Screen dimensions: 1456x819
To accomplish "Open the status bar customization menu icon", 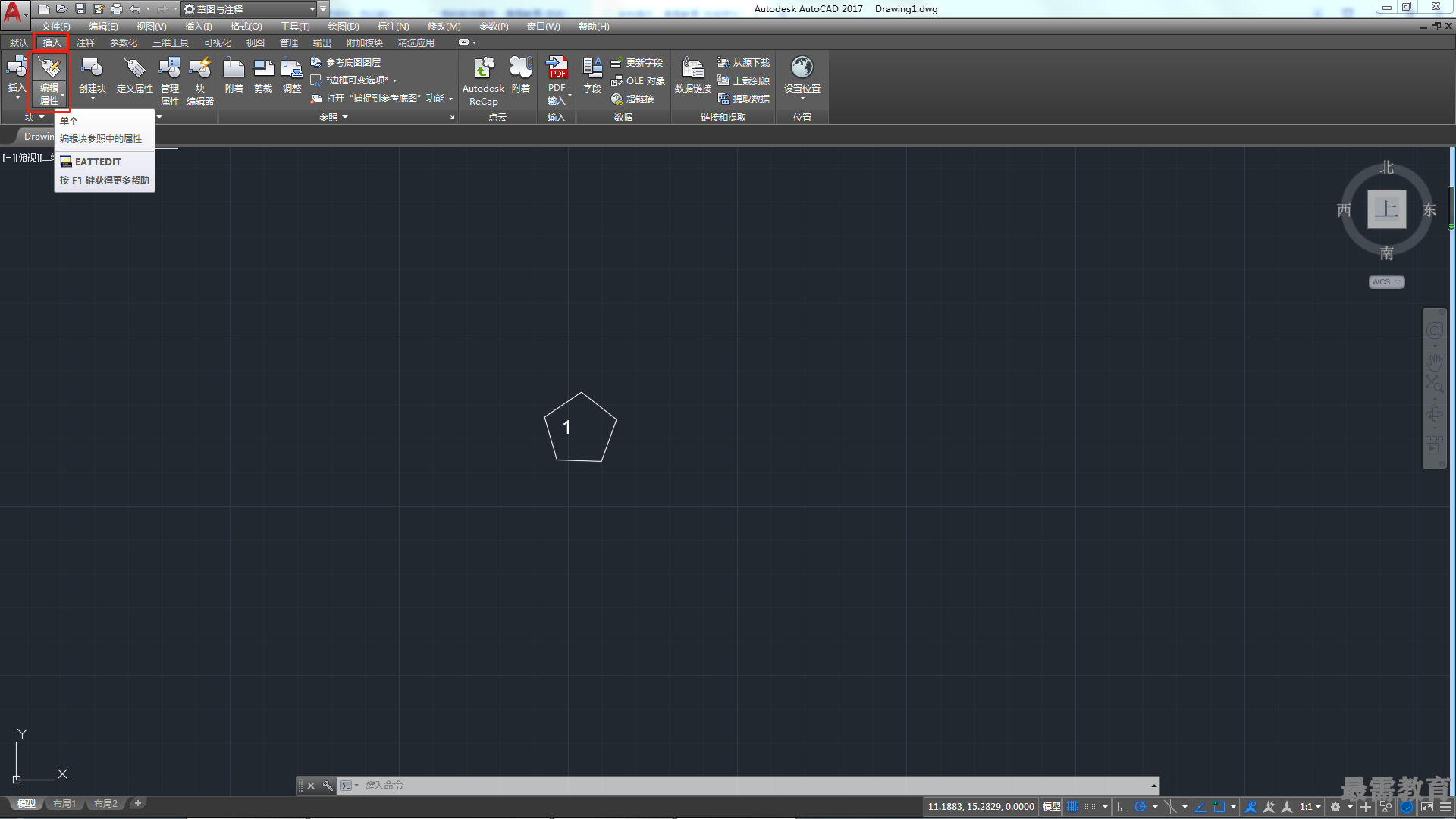I will coord(1446,807).
